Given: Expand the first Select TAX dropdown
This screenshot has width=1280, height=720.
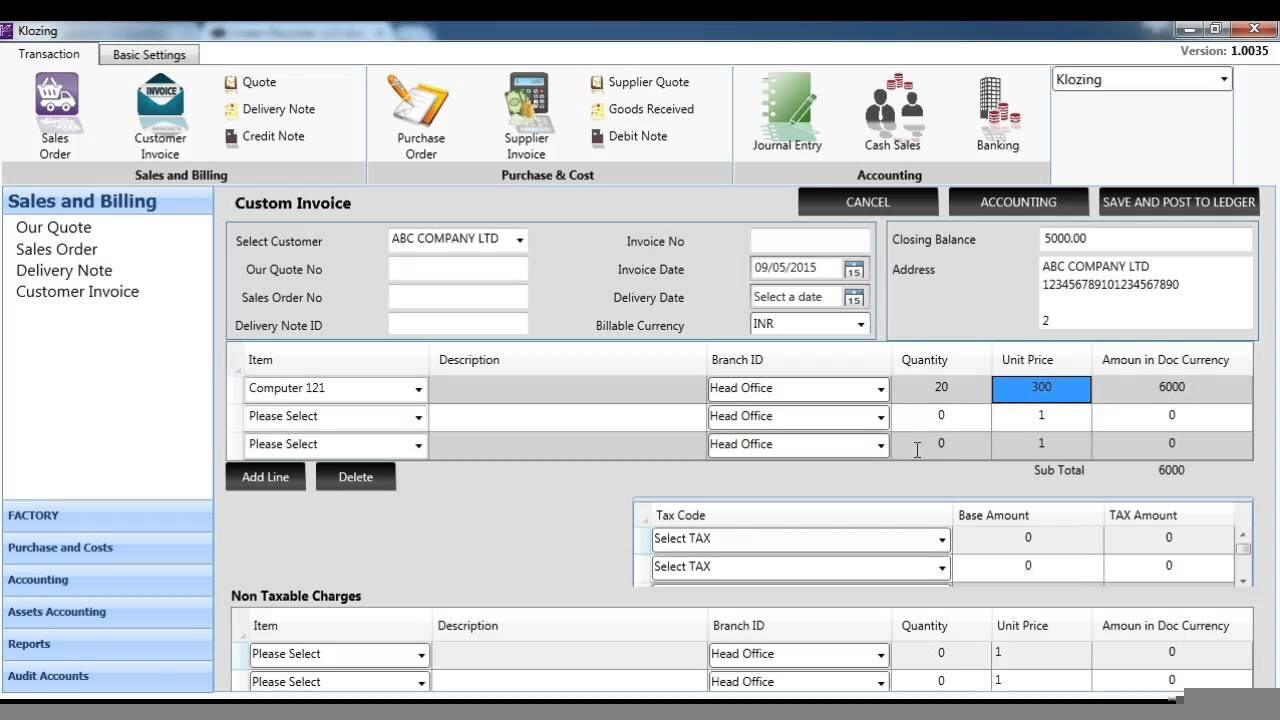Looking at the screenshot, I should [x=941, y=540].
